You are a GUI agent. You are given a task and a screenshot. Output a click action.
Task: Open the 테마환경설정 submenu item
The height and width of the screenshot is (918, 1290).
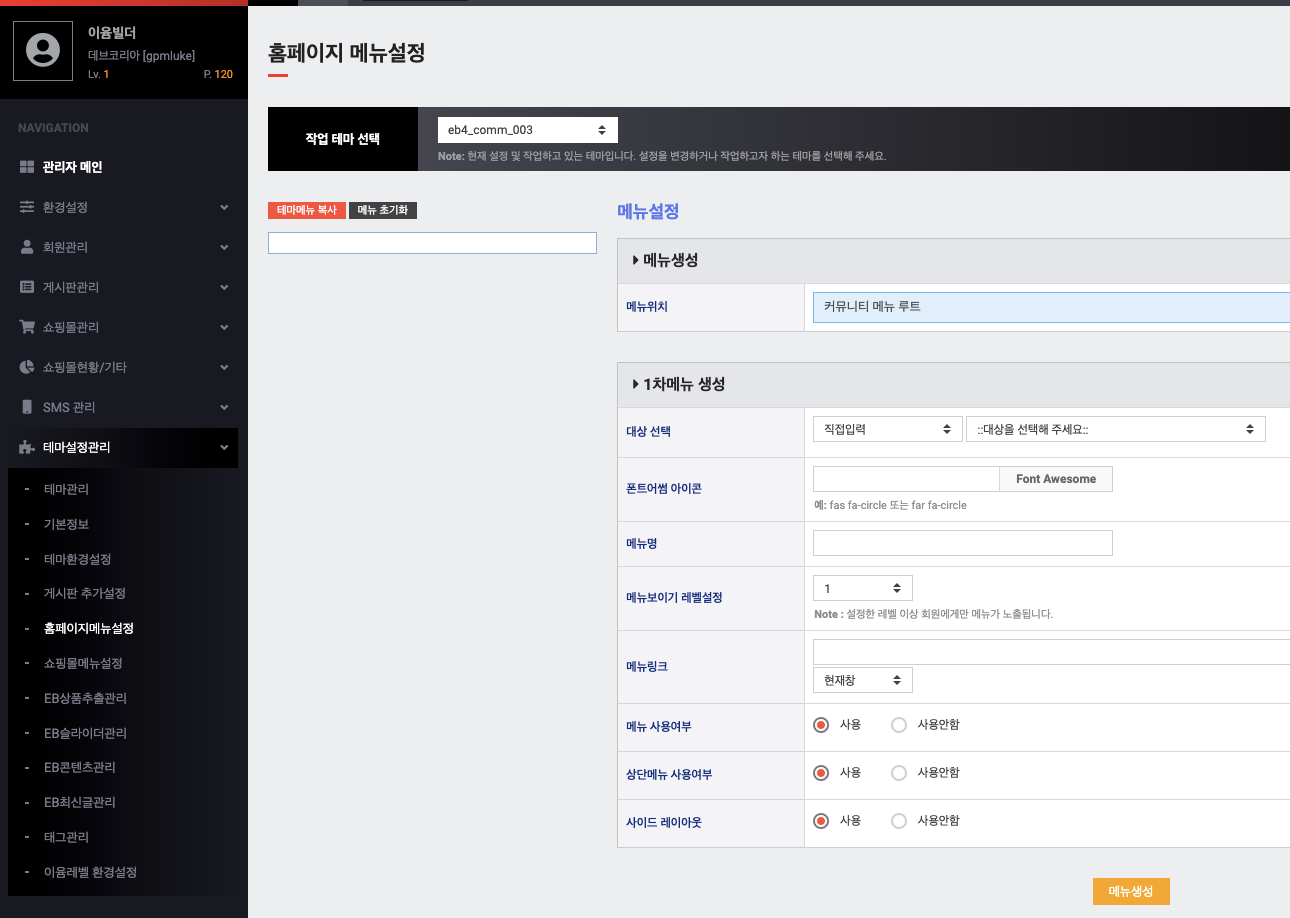point(77,559)
